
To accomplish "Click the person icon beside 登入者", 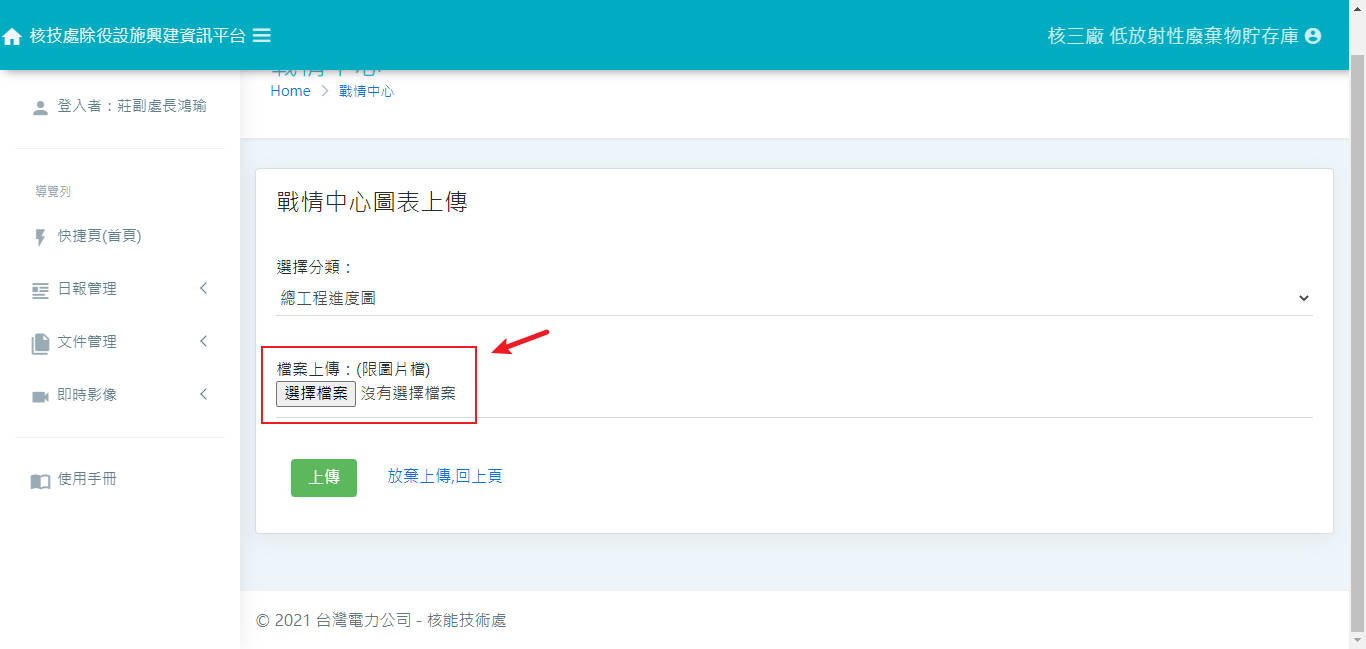I will click(40, 107).
